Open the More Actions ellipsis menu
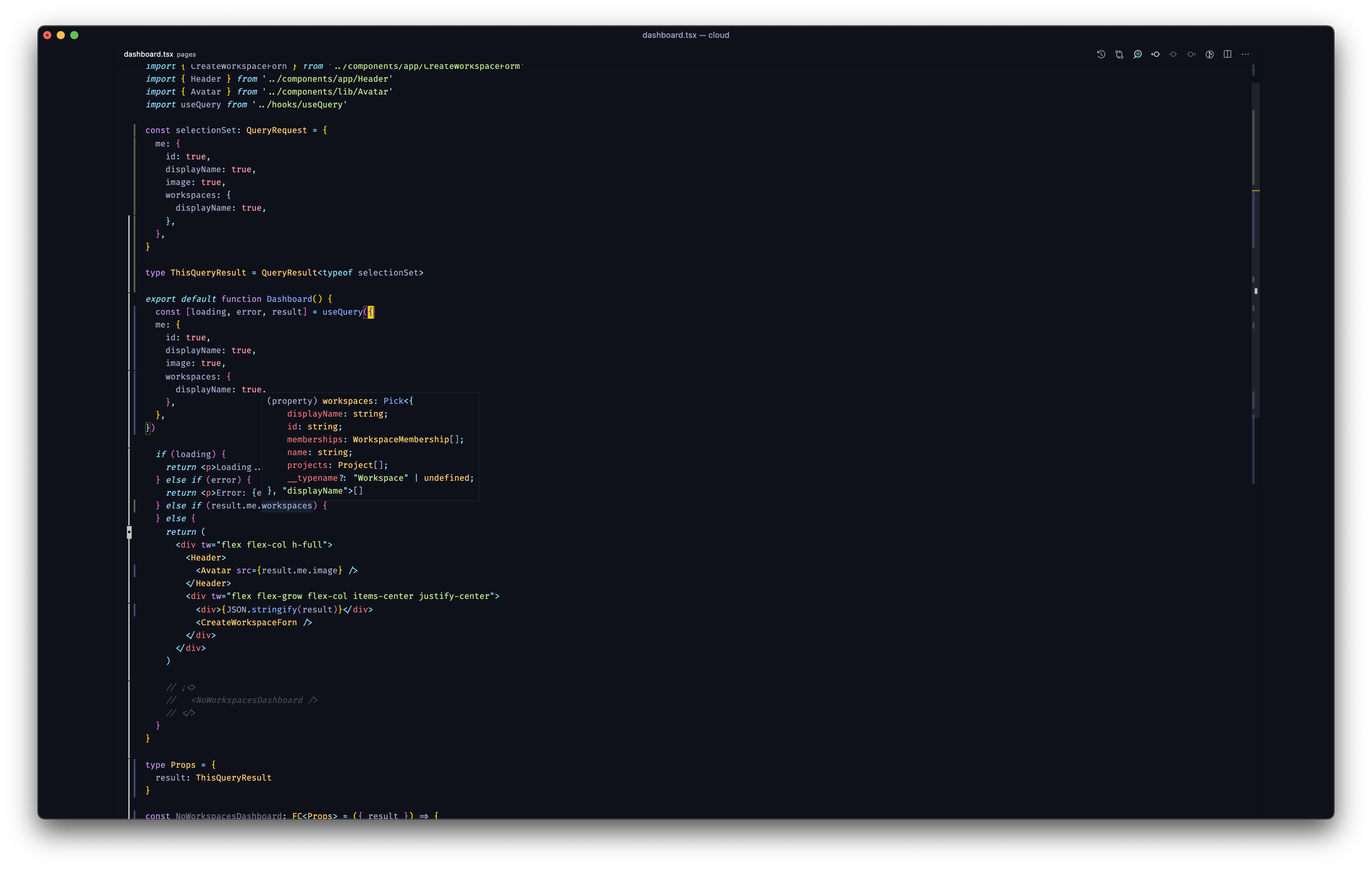The image size is (1372, 869). pyautogui.click(x=1245, y=54)
